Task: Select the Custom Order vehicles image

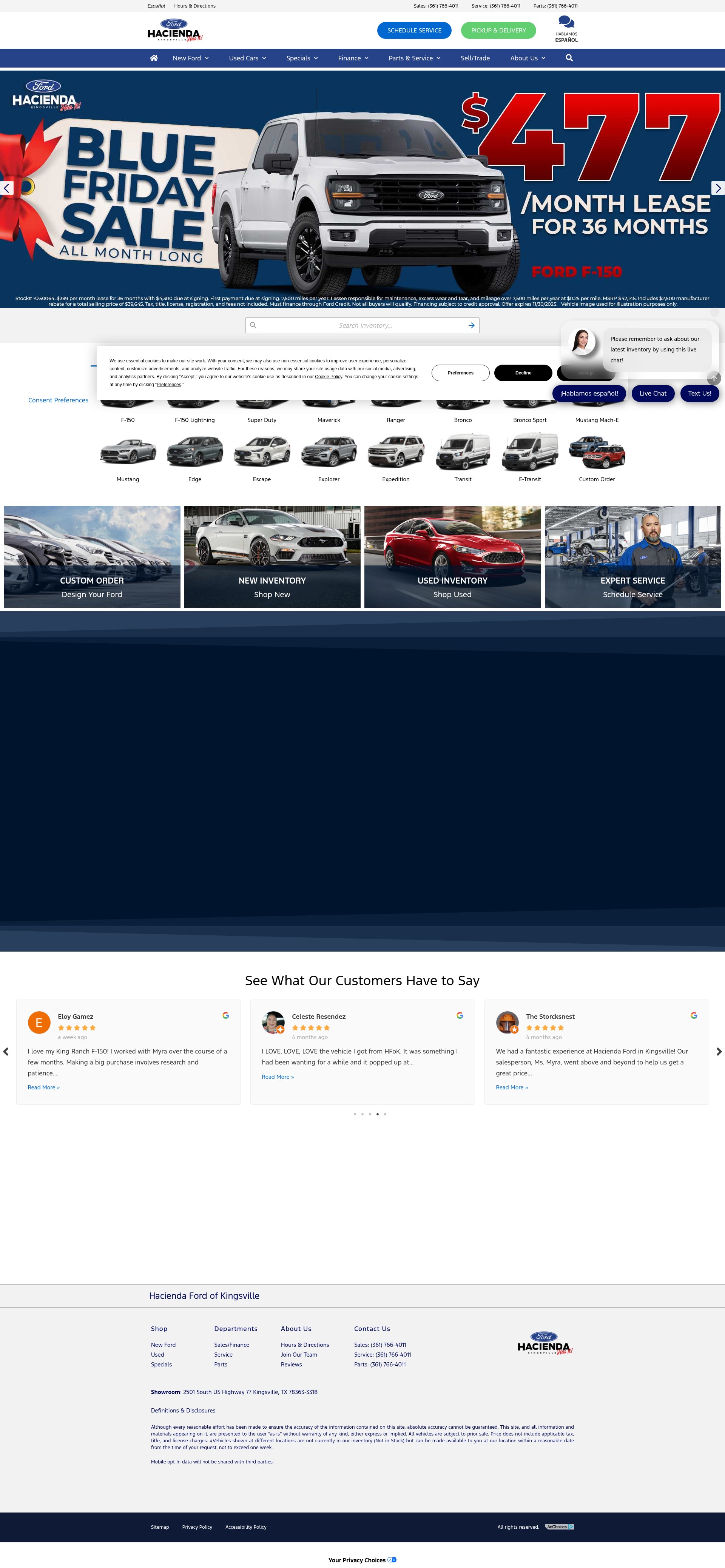Action: coord(597,452)
